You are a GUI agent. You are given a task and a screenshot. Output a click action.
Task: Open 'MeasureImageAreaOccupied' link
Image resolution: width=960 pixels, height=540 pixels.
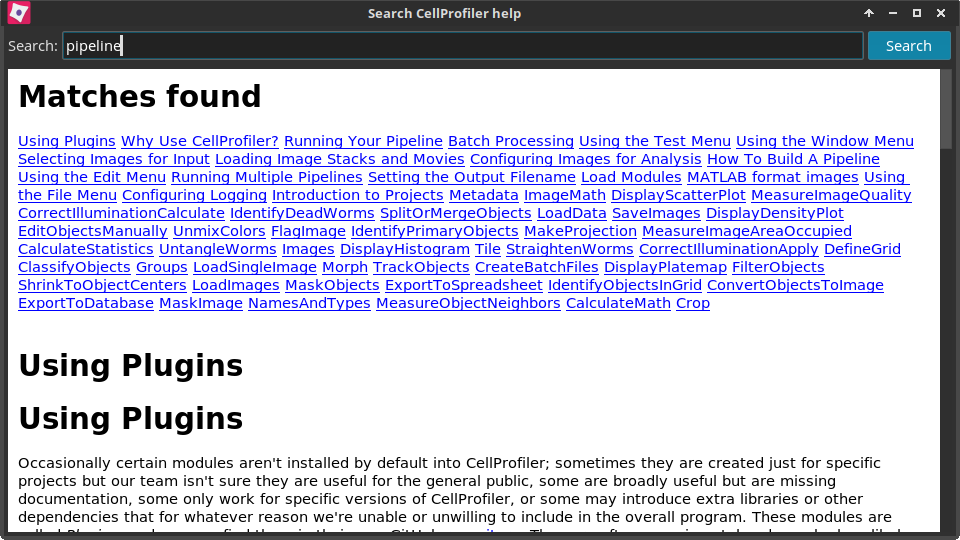(747, 231)
